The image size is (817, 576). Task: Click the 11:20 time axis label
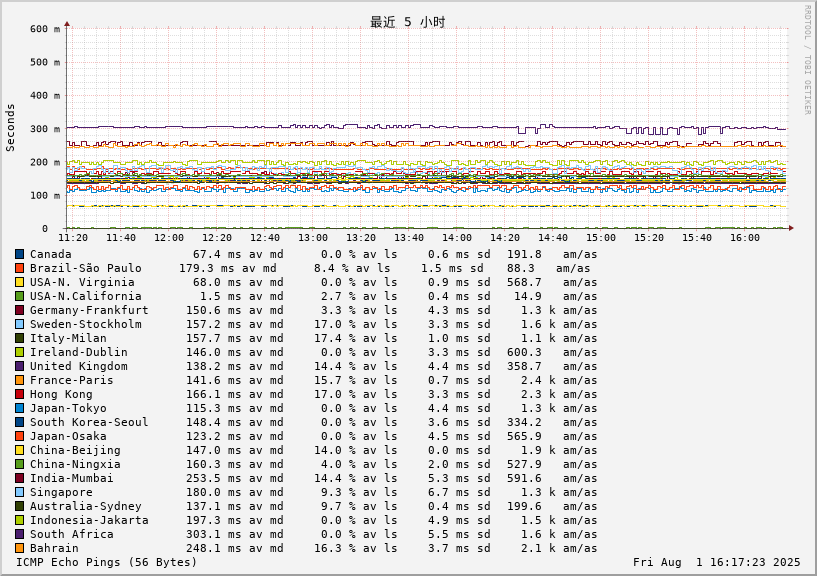click(x=73, y=238)
